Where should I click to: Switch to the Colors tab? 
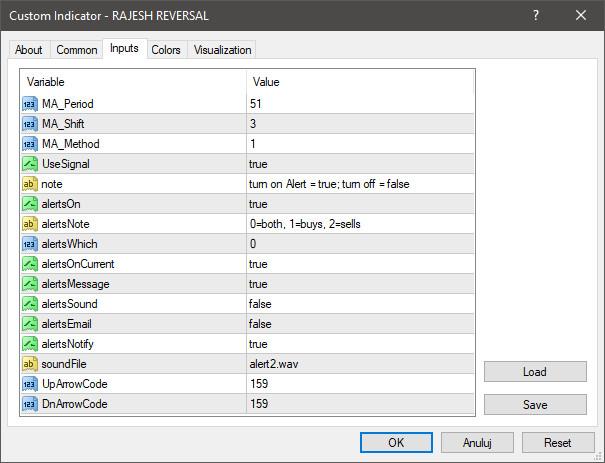(166, 50)
